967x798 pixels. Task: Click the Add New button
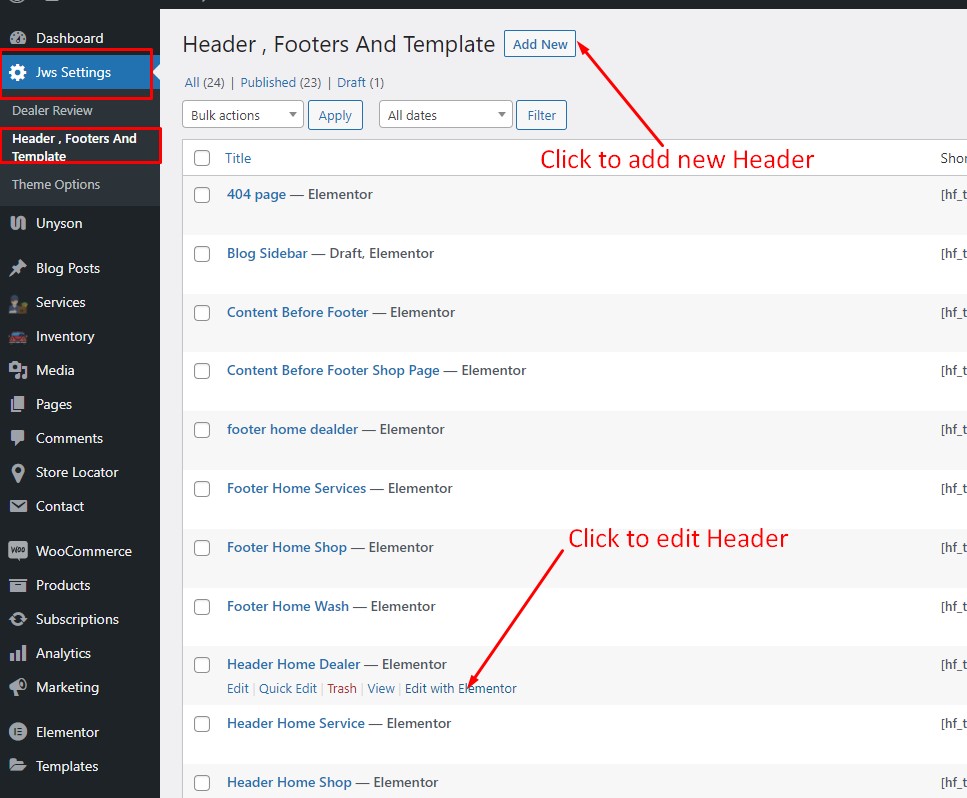540,44
